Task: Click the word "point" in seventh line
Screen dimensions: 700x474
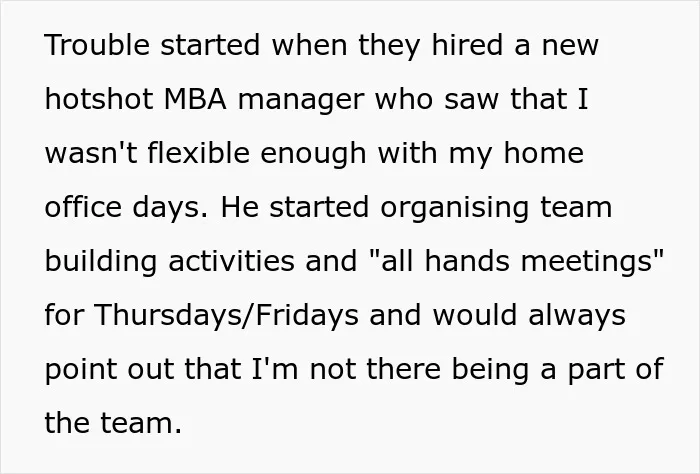Action: 80,371
